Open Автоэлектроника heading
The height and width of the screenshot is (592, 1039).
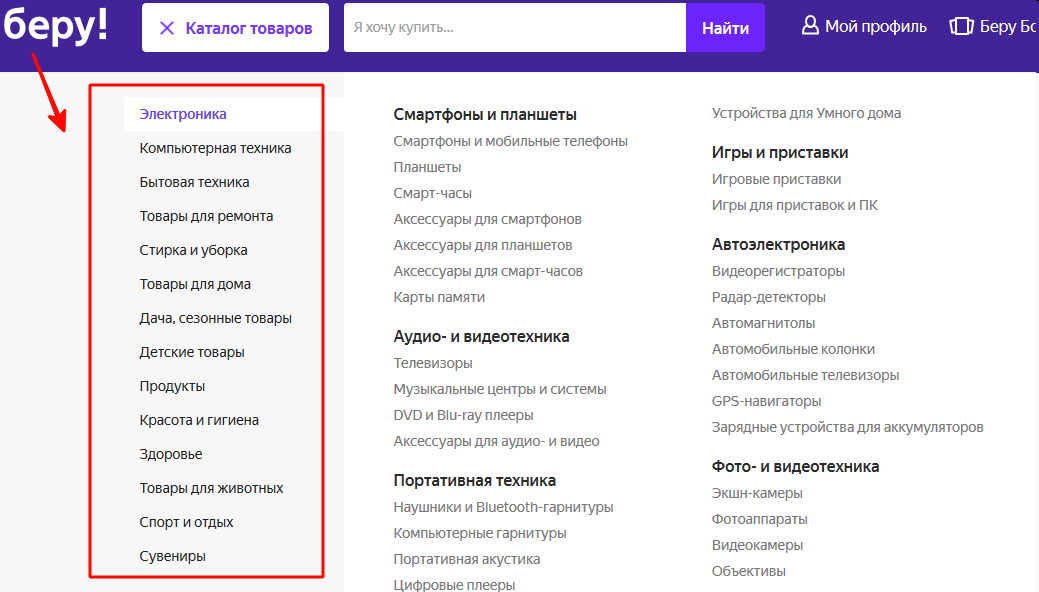(779, 245)
